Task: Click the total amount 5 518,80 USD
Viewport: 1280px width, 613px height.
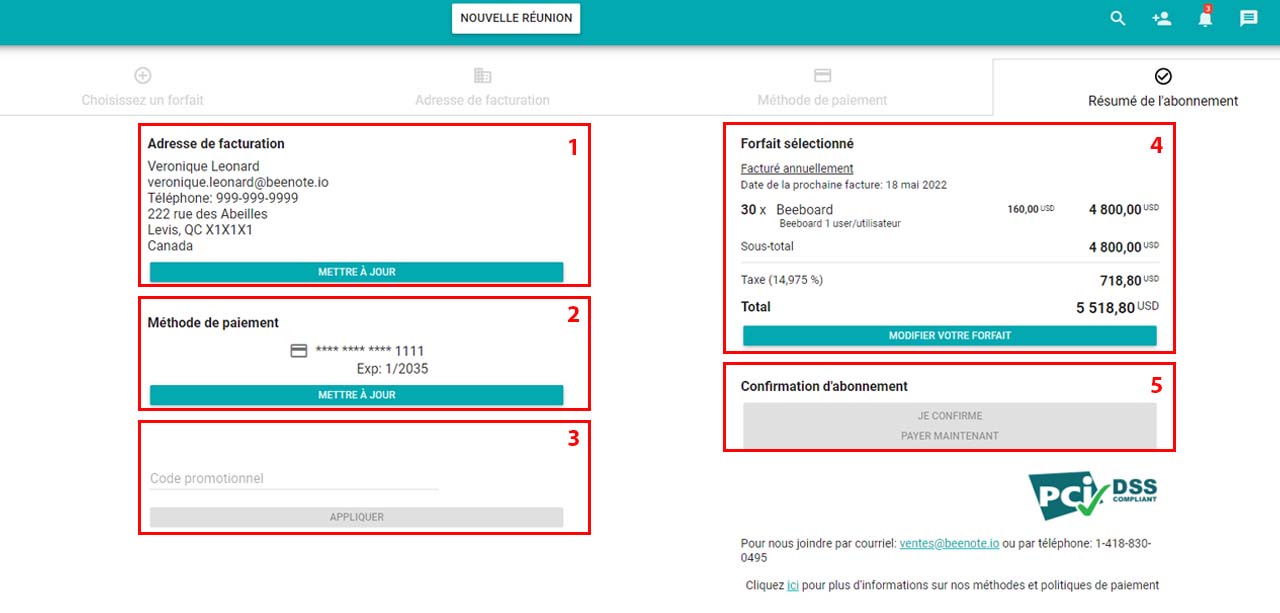Action: click(x=1117, y=308)
